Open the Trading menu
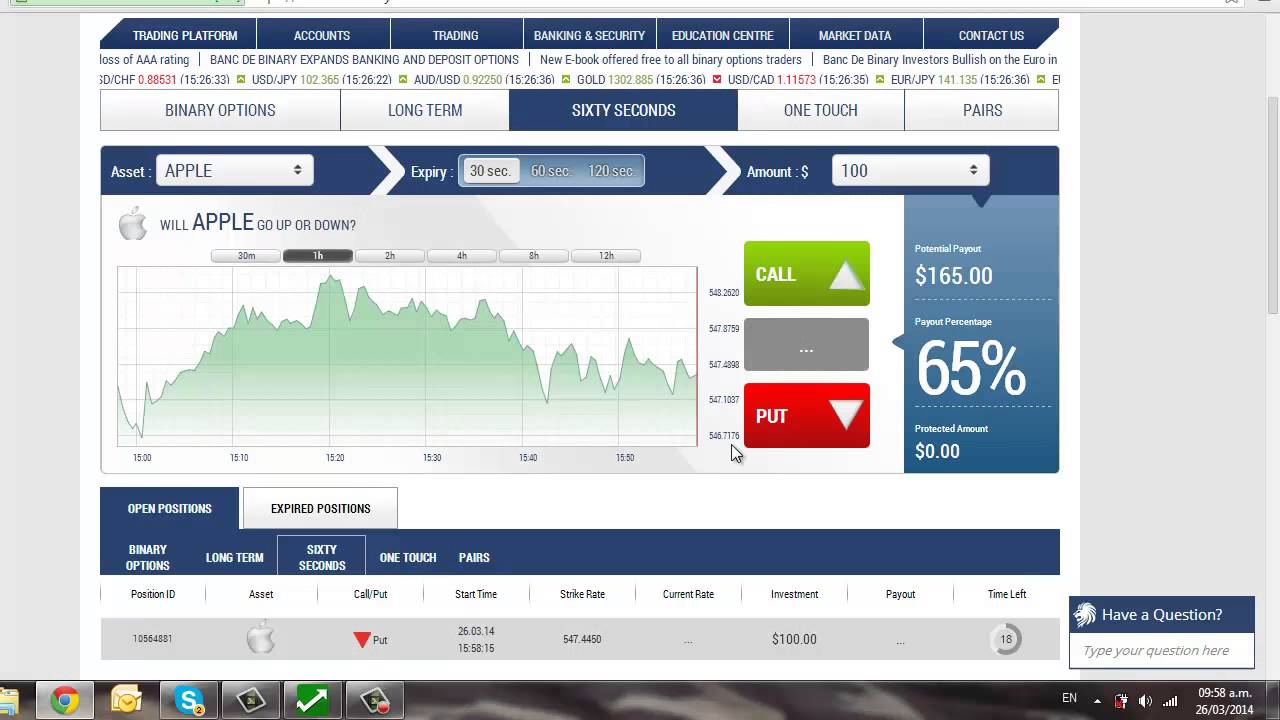The width and height of the screenshot is (1280, 720). point(456,35)
